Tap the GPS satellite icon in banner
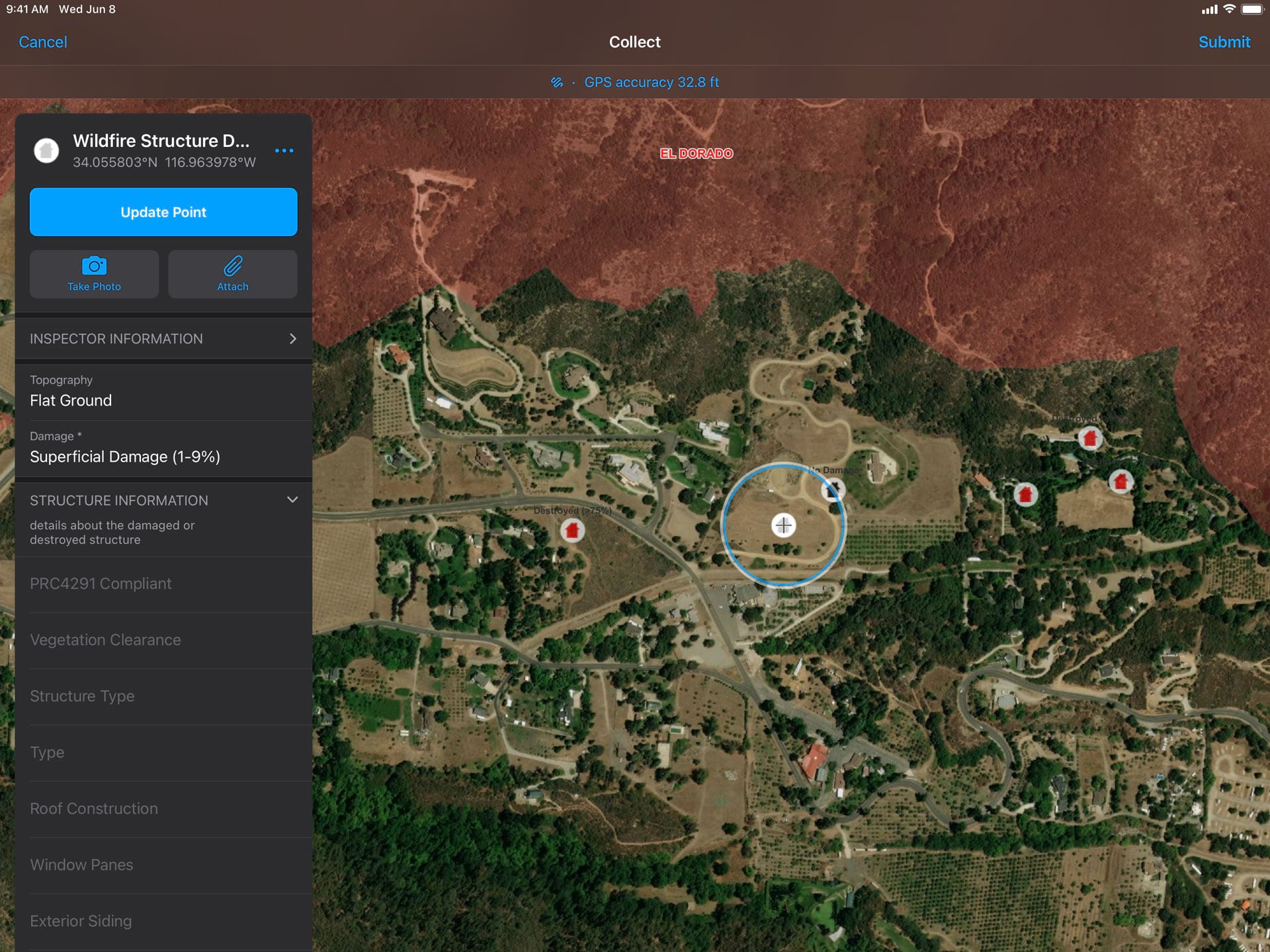This screenshot has width=1270, height=952. pos(557,82)
